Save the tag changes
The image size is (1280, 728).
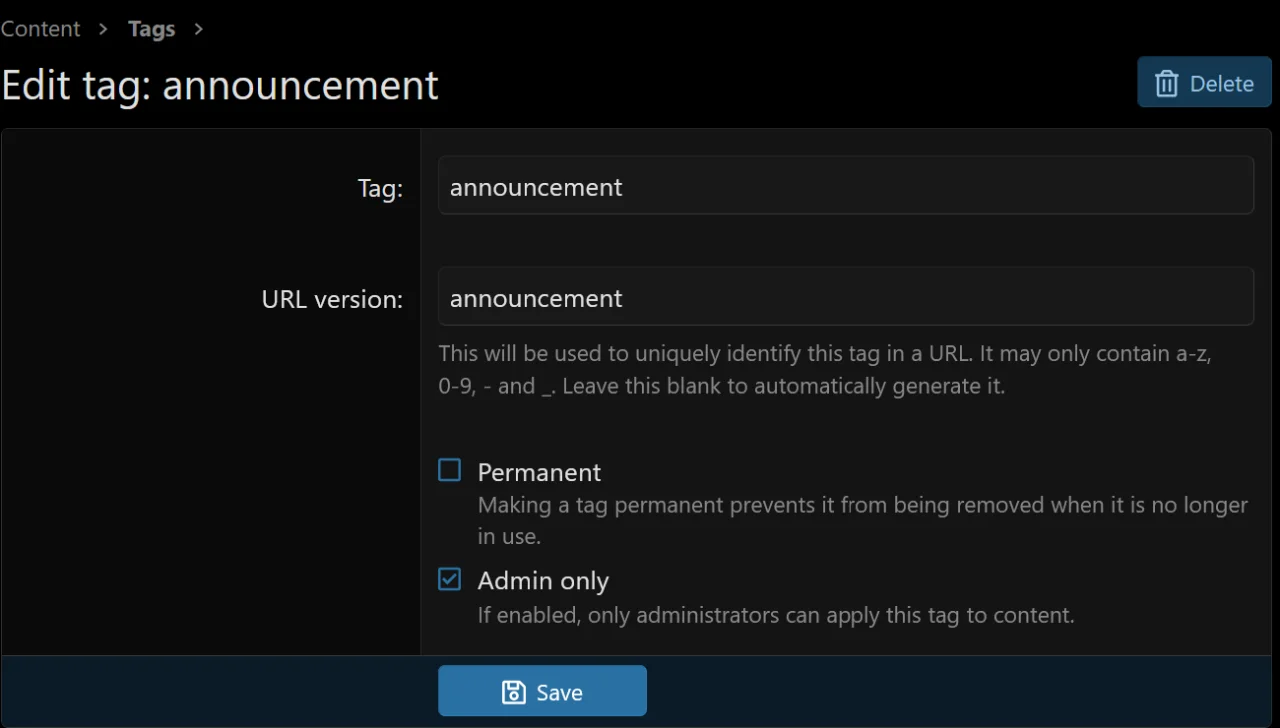542,691
